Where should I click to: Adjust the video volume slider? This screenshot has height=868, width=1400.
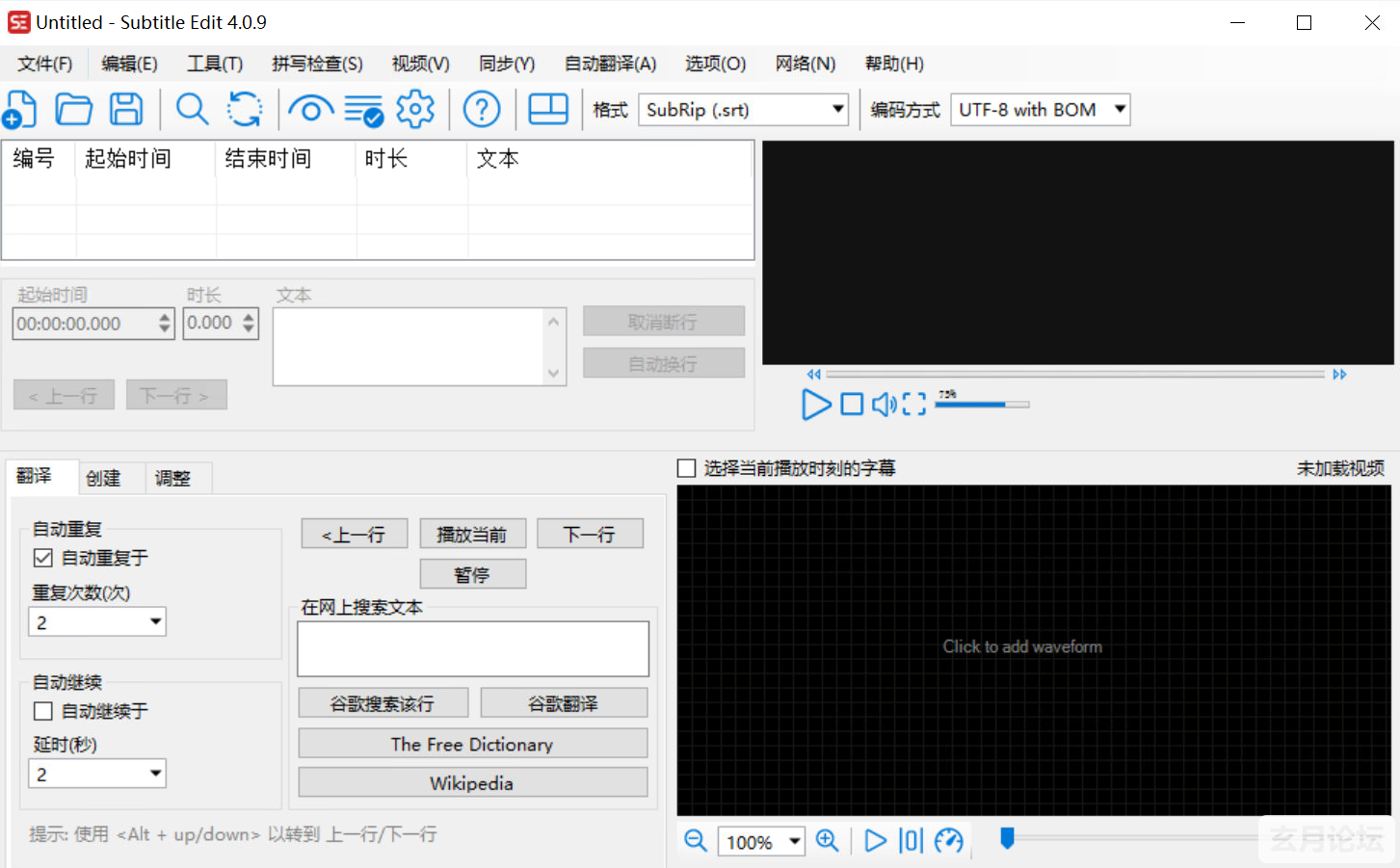(x=983, y=405)
